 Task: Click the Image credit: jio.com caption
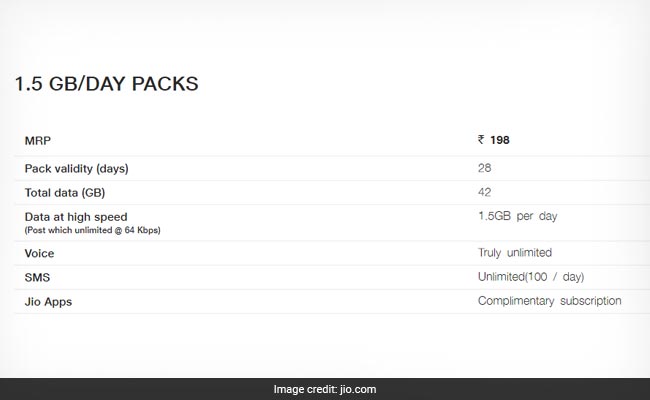[325, 389]
